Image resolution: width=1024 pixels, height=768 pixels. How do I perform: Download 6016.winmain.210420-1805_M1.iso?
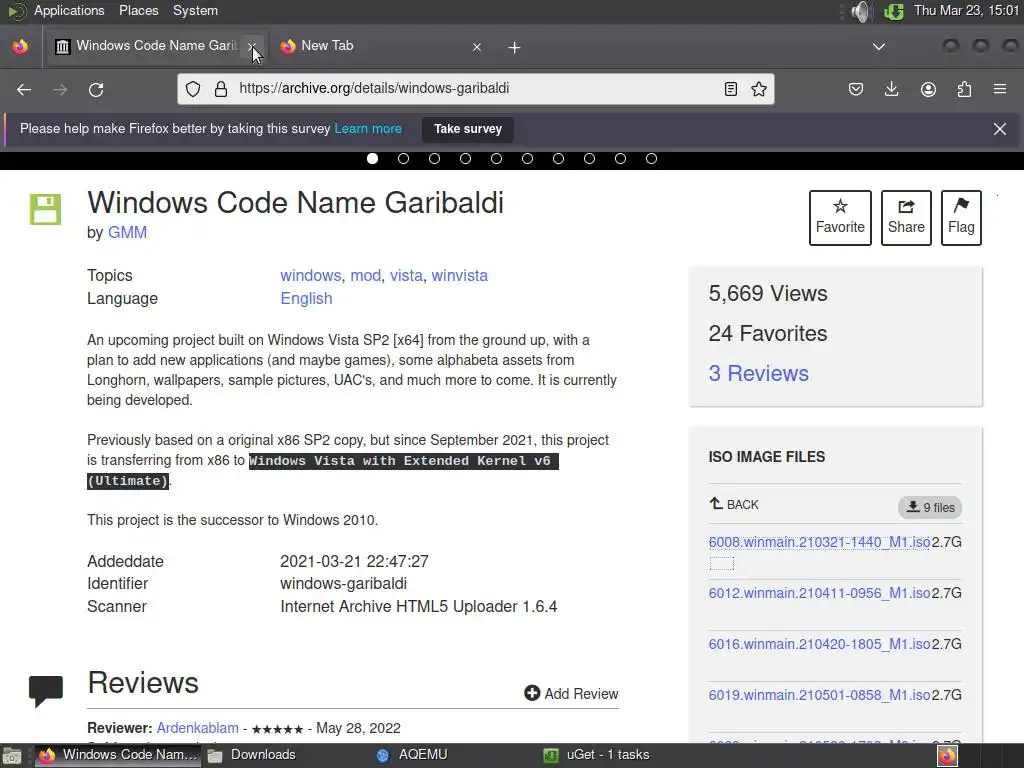click(x=820, y=644)
